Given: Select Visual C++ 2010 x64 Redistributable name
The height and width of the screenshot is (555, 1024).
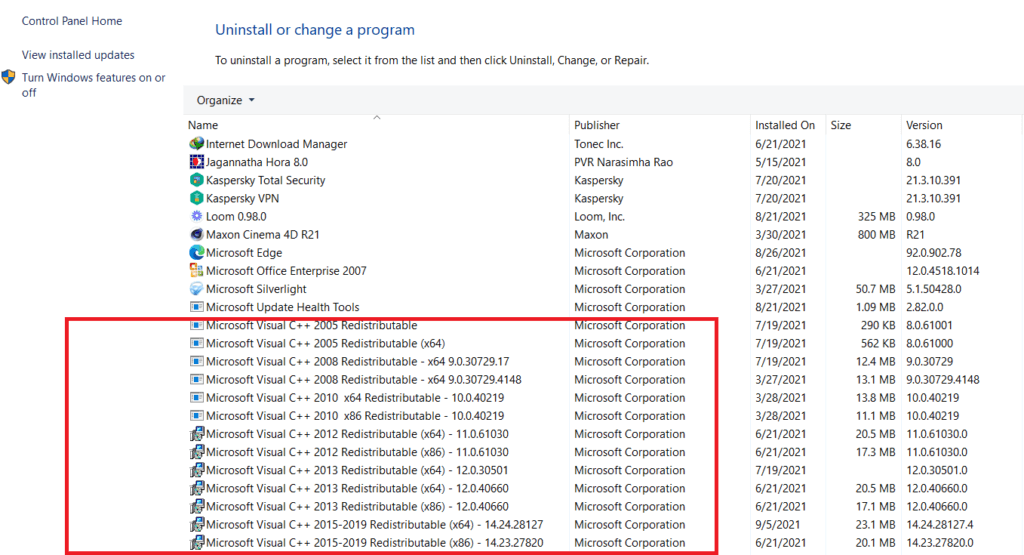Looking at the screenshot, I should click(x=355, y=398).
